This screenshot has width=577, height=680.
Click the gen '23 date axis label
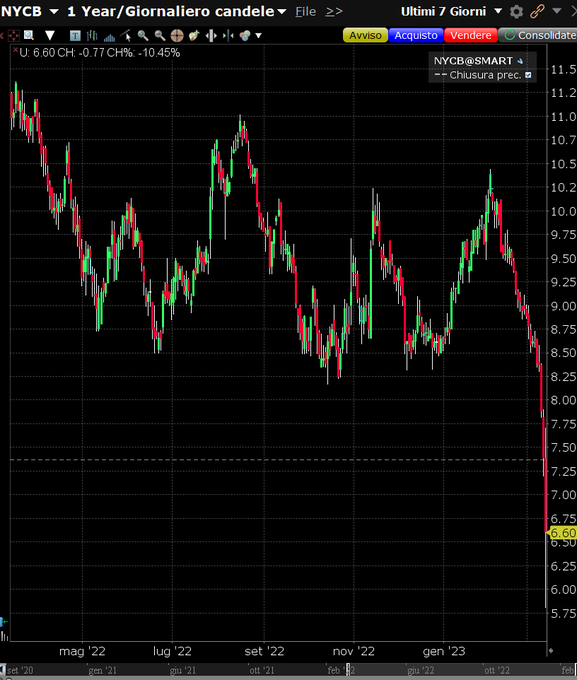444,651
